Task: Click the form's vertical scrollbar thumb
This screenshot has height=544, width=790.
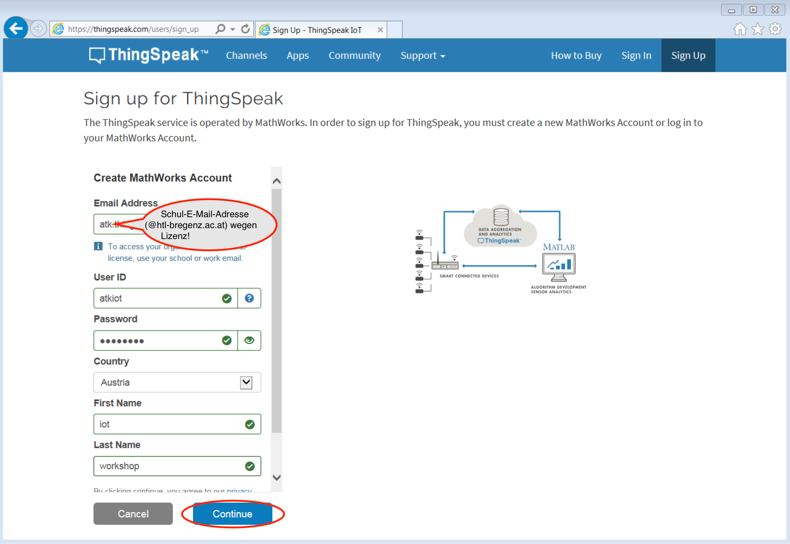Action: tap(276, 311)
